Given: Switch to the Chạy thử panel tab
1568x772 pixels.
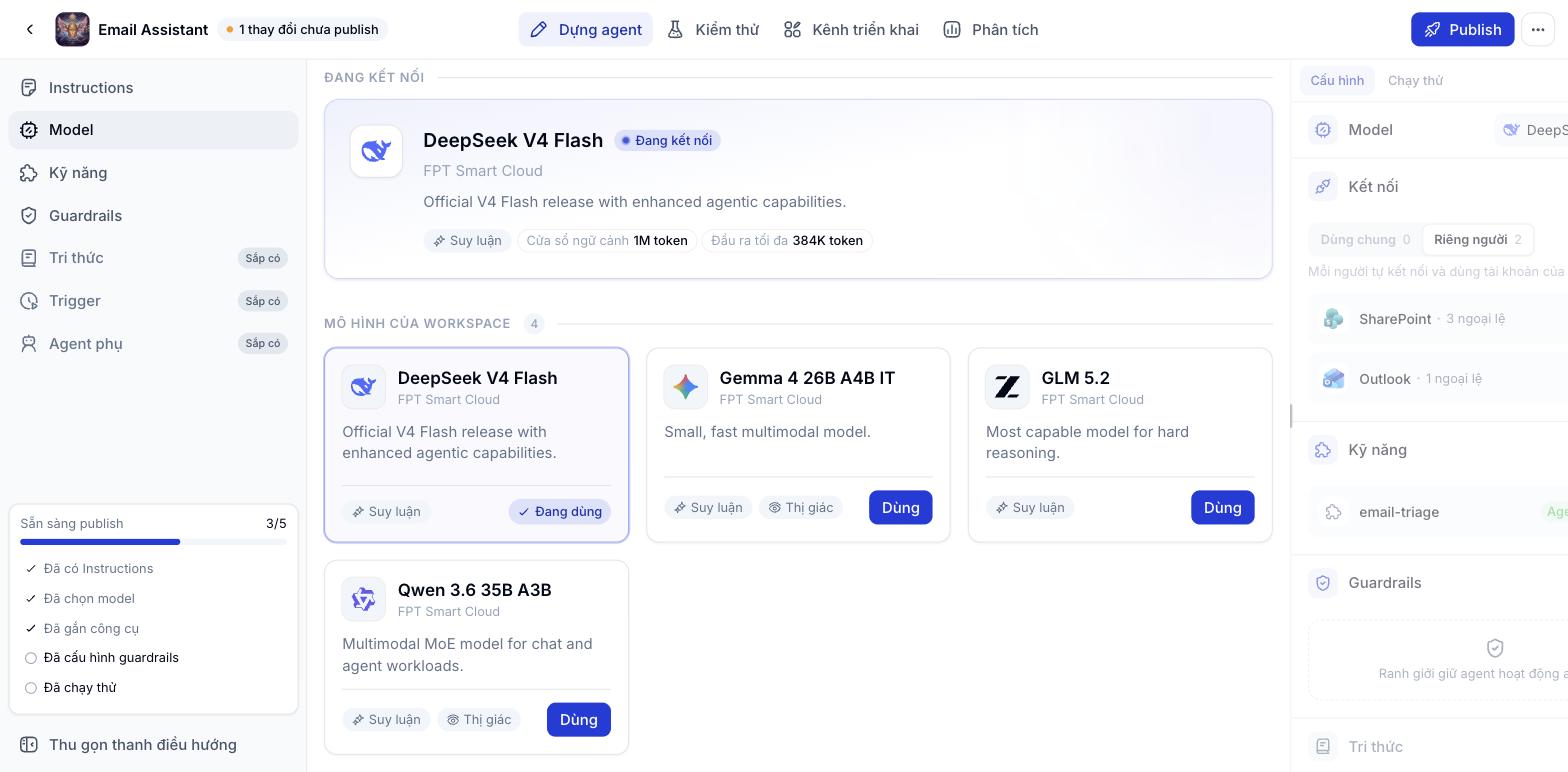Looking at the screenshot, I should click(1415, 81).
